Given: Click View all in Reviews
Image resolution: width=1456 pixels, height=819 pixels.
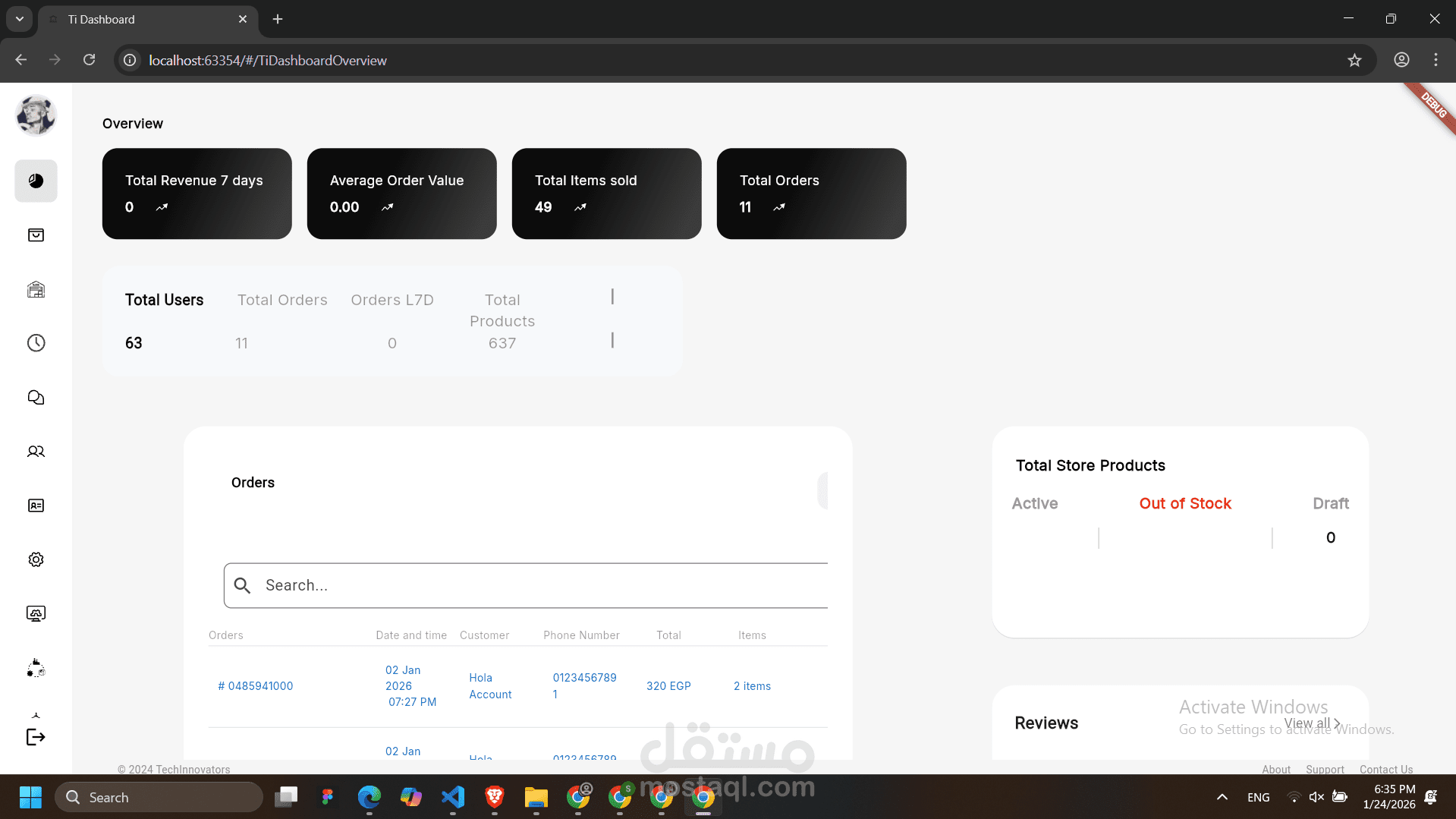Looking at the screenshot, I should point(1312,723).
